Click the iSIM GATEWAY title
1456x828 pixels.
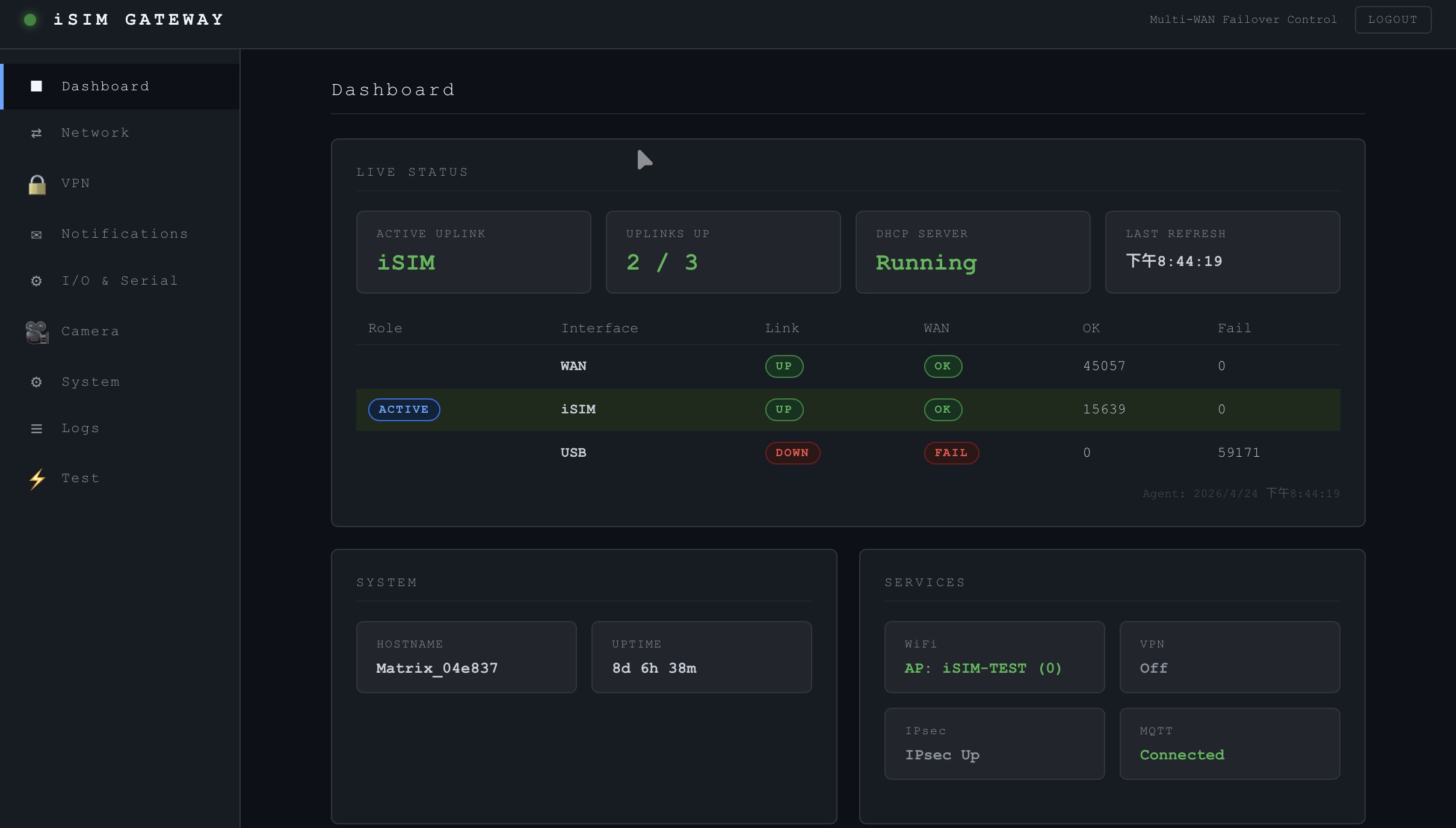point(139,20)
